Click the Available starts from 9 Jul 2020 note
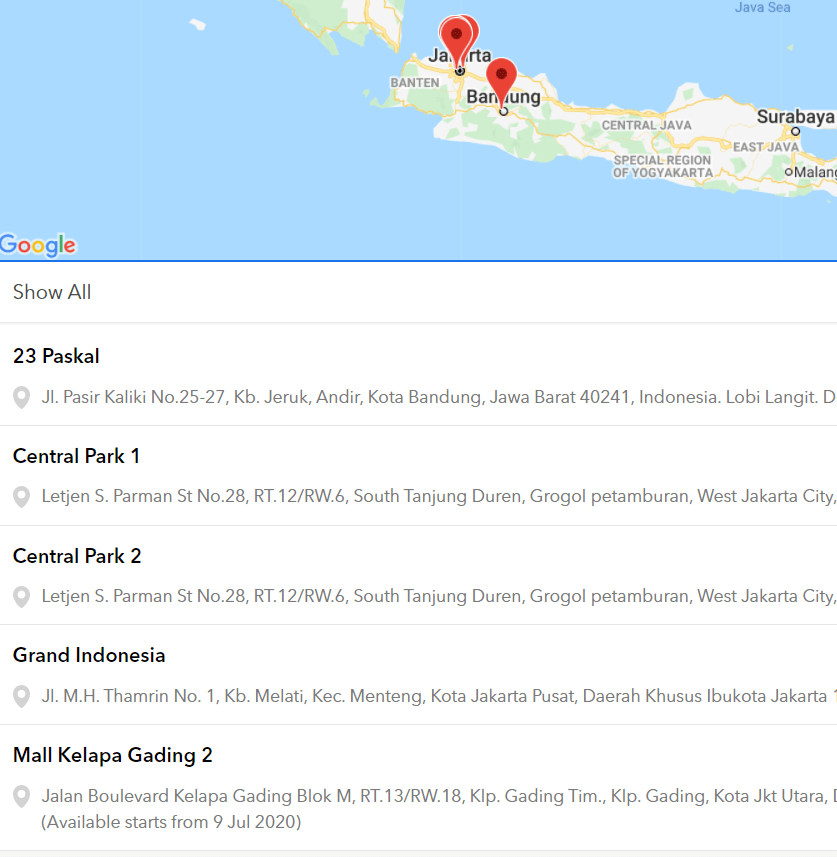 (171, 822)
